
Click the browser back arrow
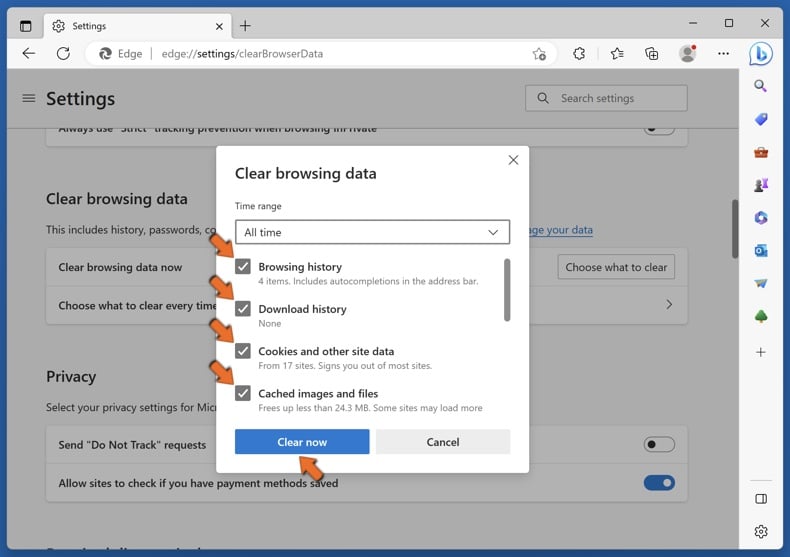coord(29,53)
